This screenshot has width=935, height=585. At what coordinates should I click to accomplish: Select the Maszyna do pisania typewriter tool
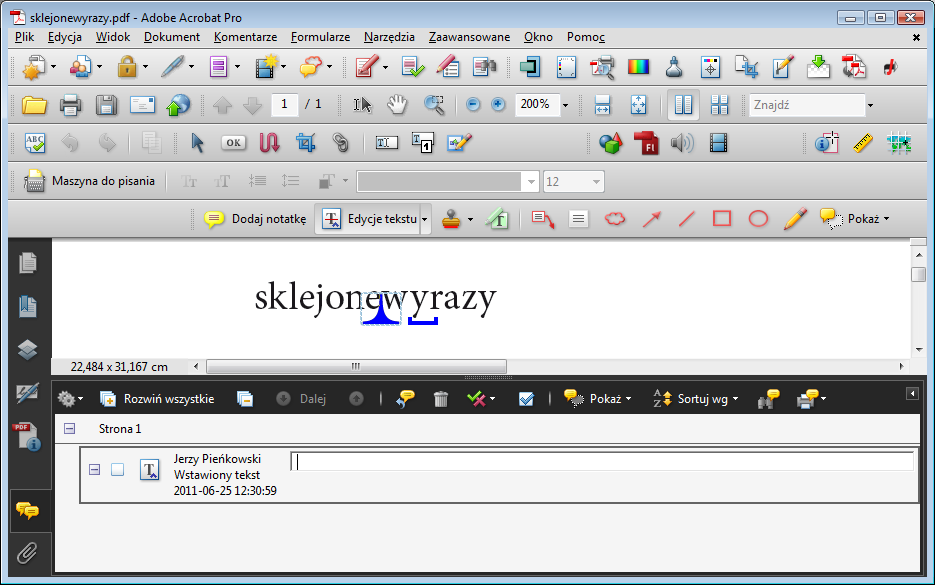[90, 181]
